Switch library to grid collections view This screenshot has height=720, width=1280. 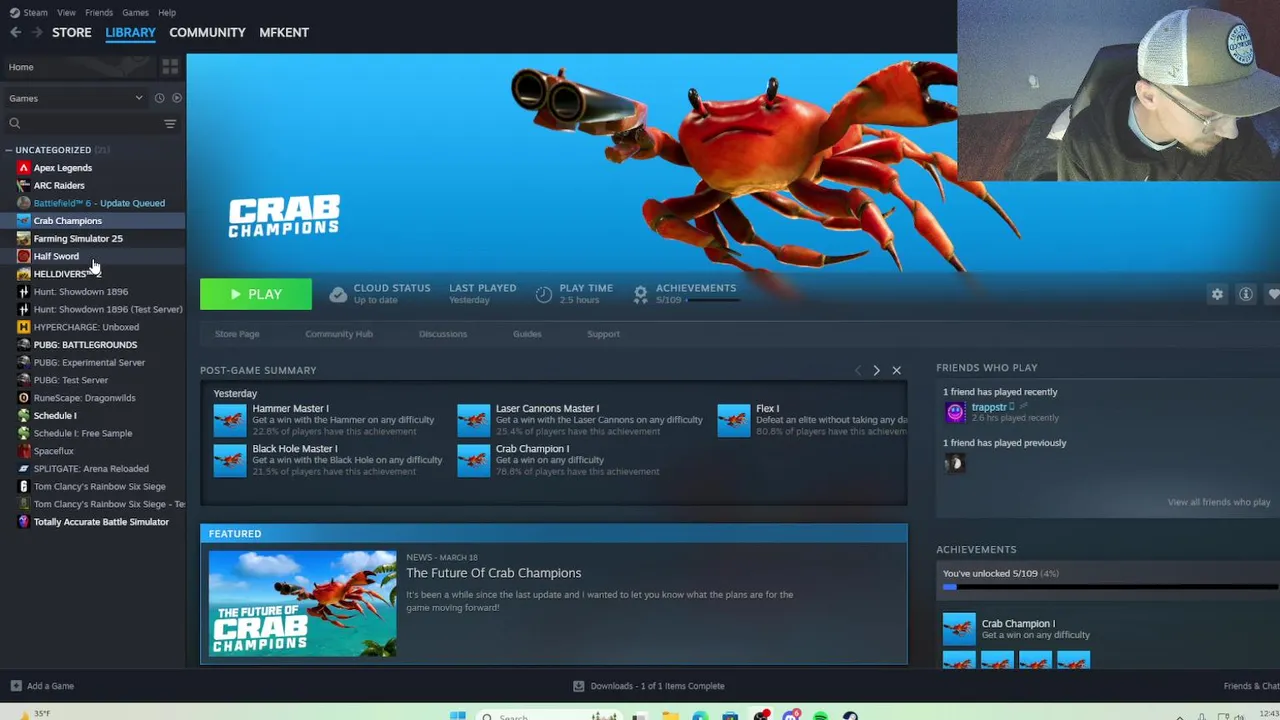pyautogui.click(x=170, y=66)
